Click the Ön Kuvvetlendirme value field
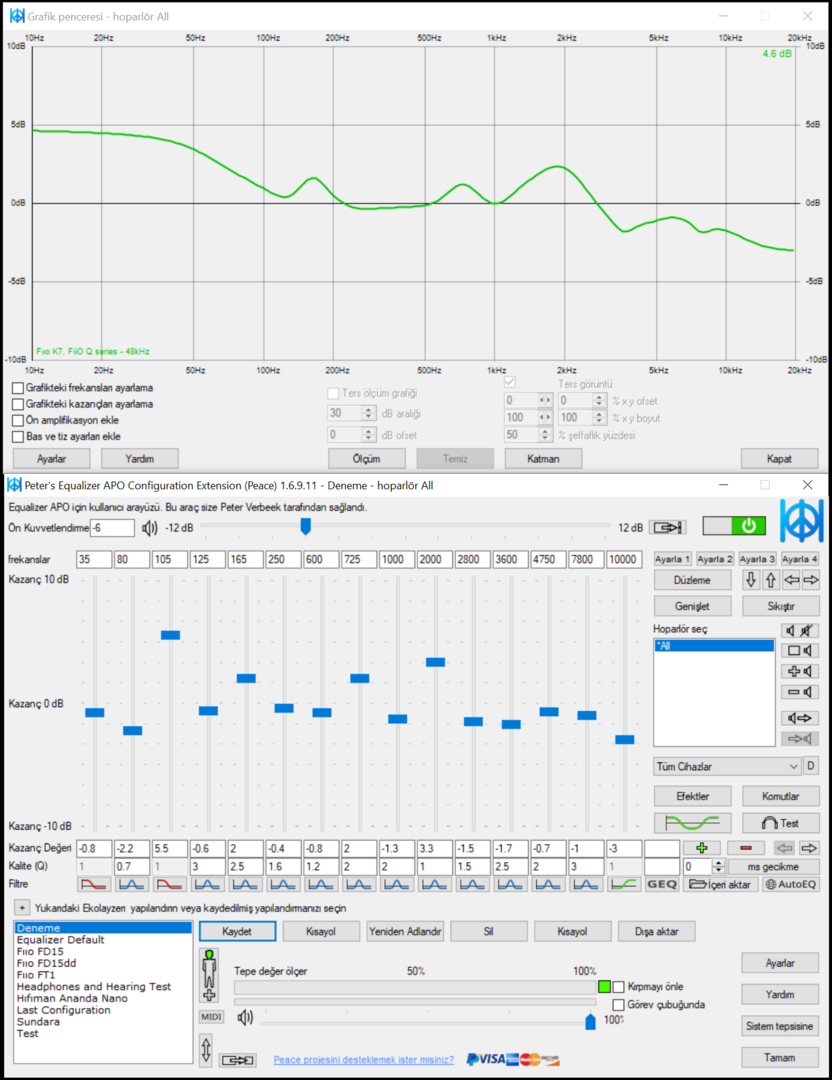The width and height of the screenshot is (832, 1080). 112,528
